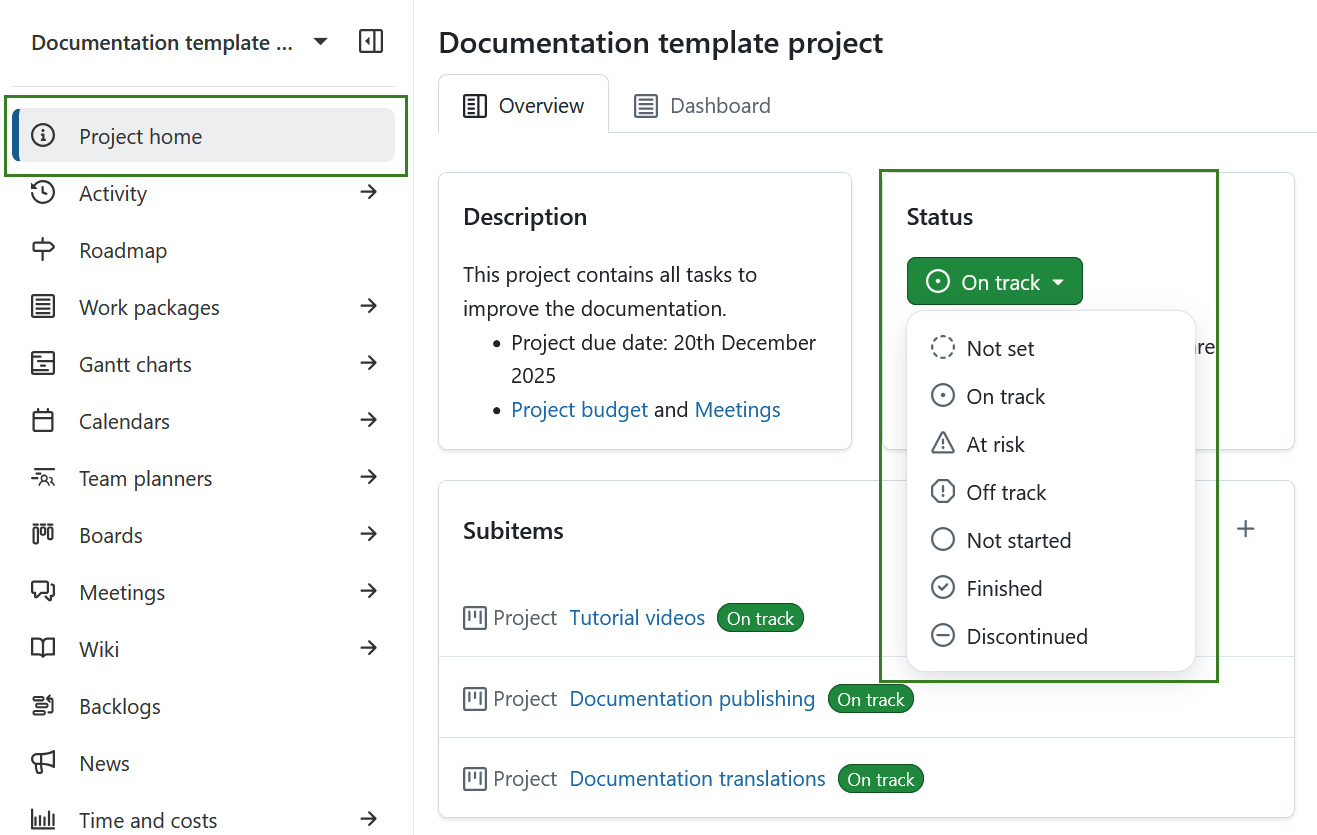Expand the Work packages submenu arrow
This screenshot has width=1317, height=835.
tap(369, 306)
